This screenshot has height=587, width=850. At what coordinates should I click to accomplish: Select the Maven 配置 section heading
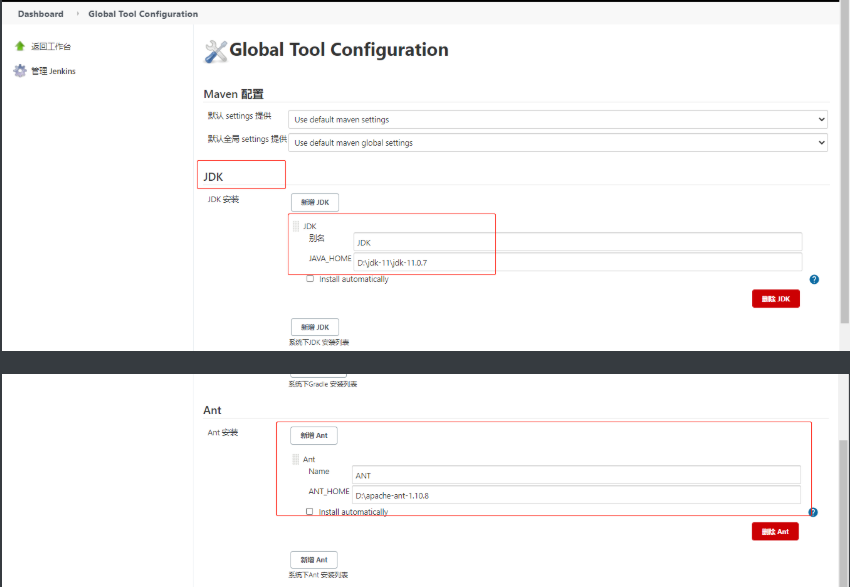(234, 94)
